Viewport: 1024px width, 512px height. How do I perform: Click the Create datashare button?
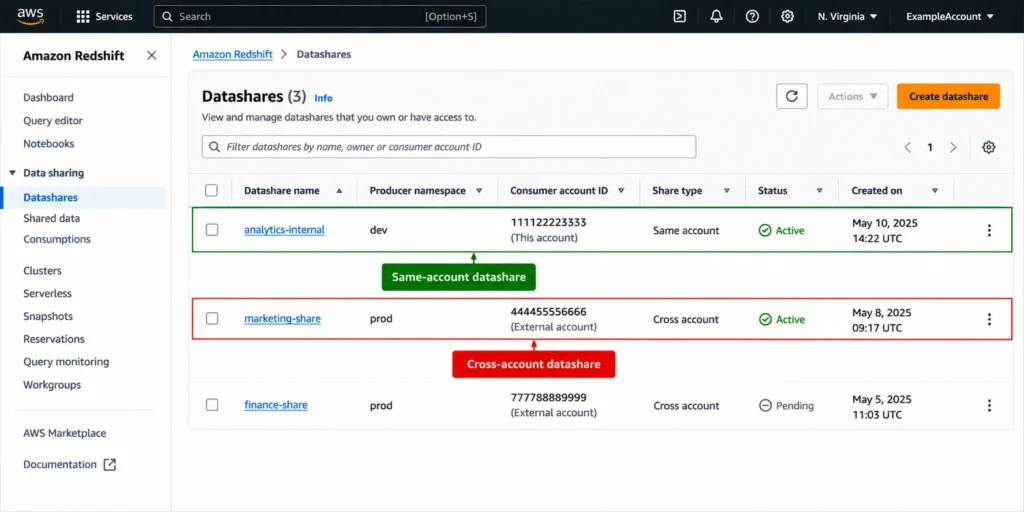(x=948, y=96)
